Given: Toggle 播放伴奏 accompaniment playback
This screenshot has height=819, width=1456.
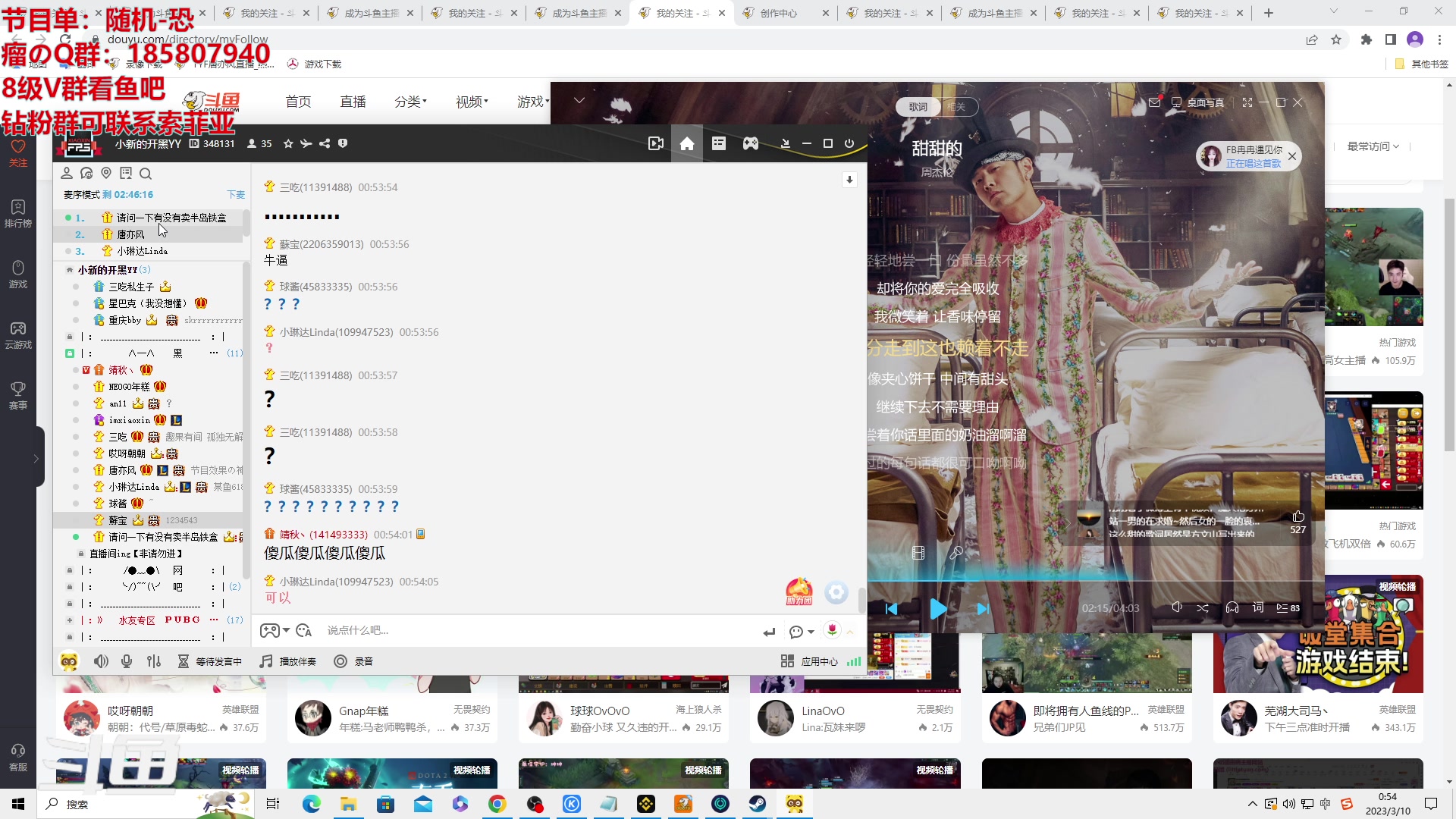Looking at the screenshot, I should [287, 661].
